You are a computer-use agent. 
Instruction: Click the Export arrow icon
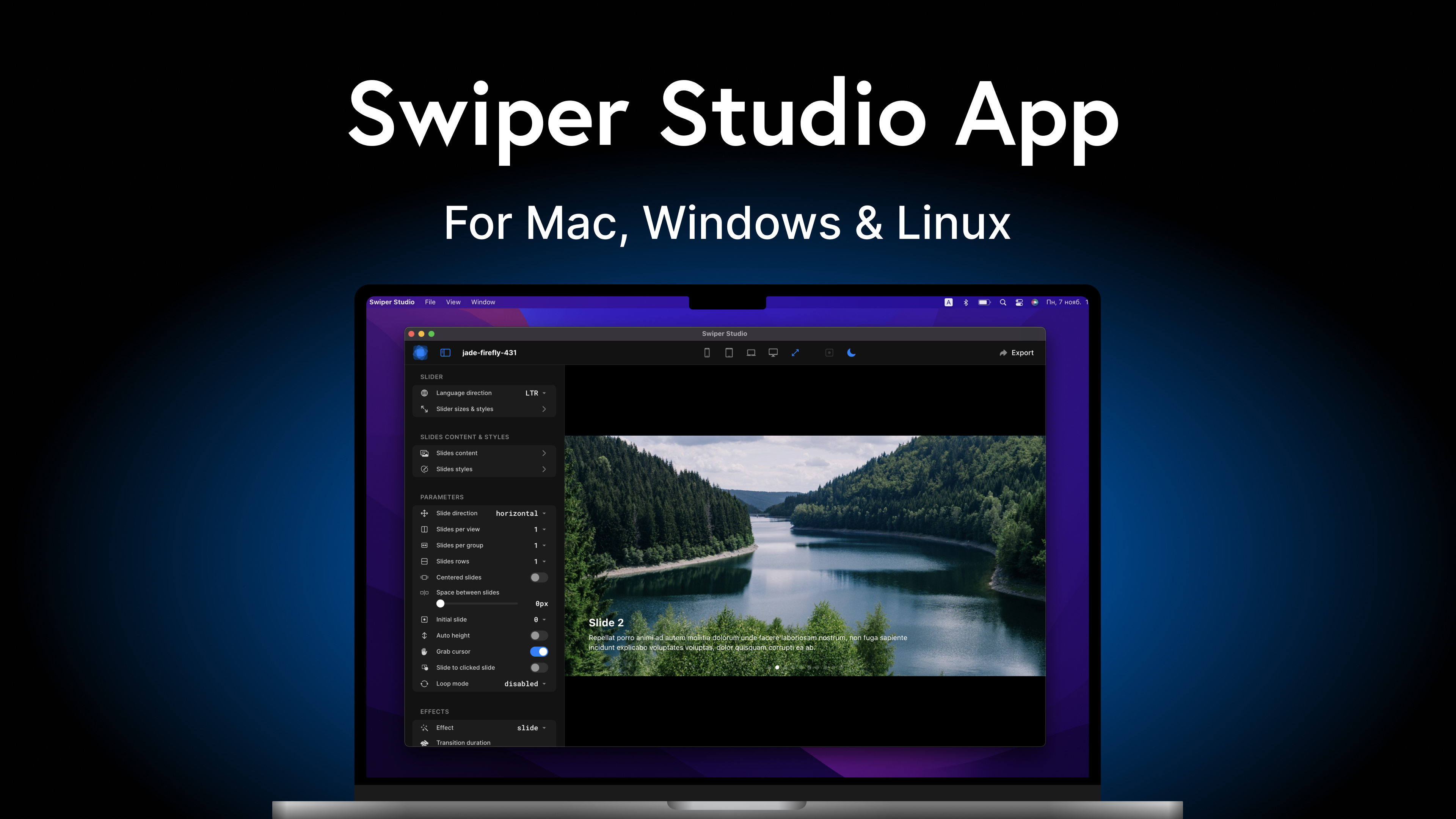tap(1003, 353)
